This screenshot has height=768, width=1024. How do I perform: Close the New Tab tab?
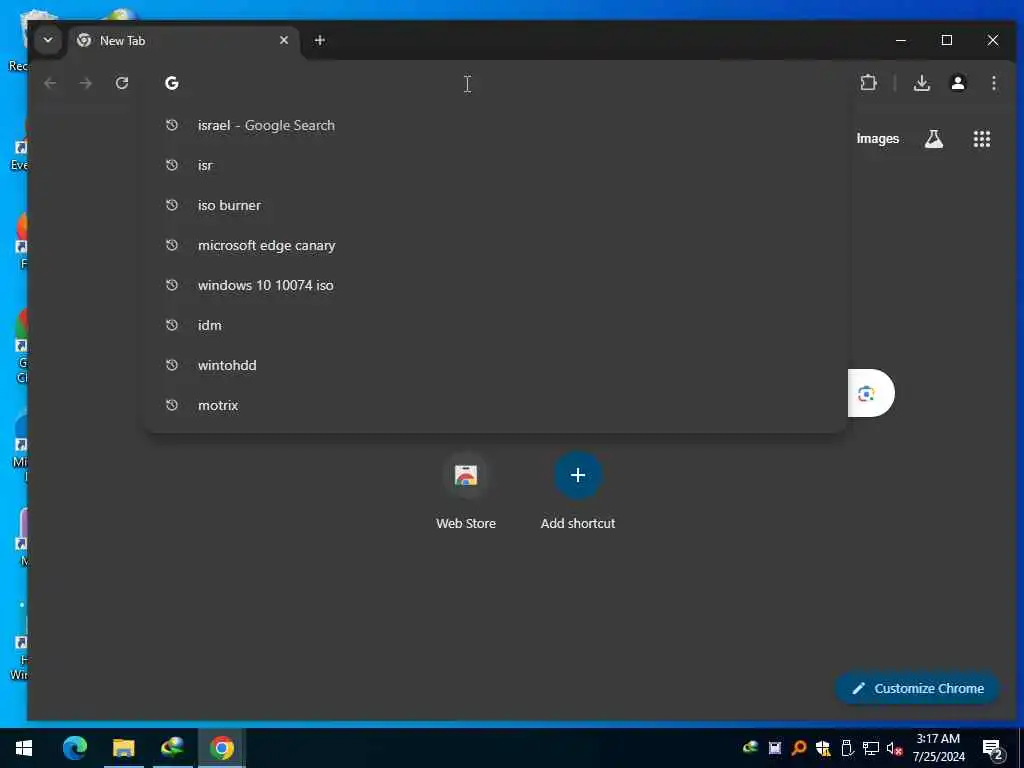pos(284,40)
